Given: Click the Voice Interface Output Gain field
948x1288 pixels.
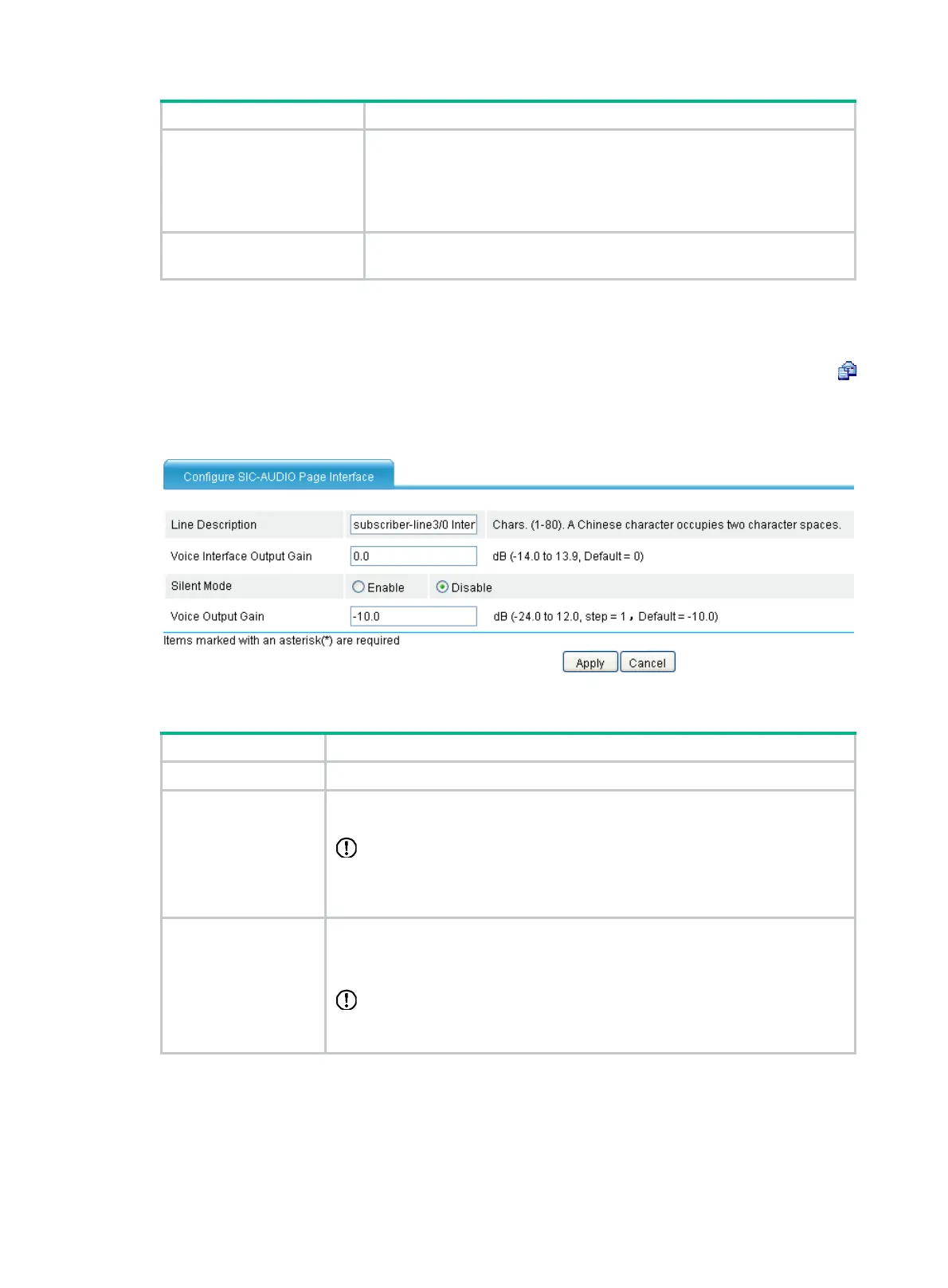Looking at the screenshot, I should tap(413, 556).
